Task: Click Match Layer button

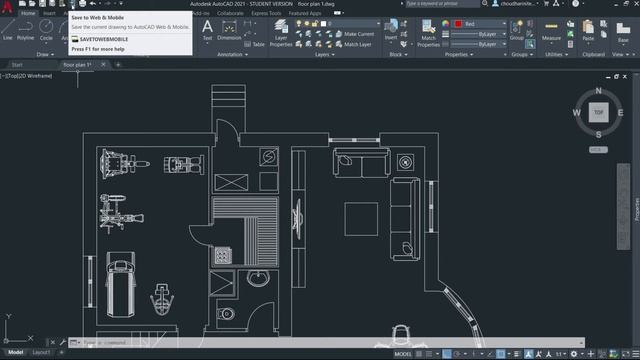Action: [353, 44]
